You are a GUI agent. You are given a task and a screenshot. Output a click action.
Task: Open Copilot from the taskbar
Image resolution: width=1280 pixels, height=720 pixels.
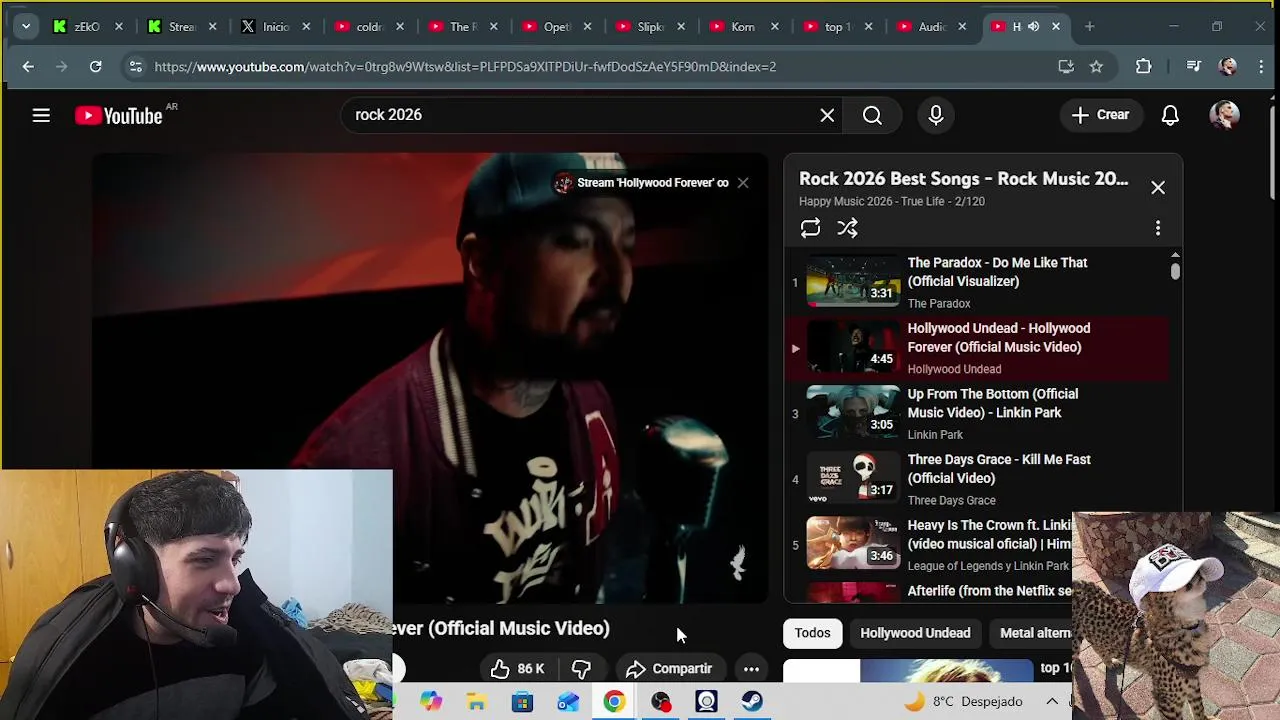[x=431, y=702]
